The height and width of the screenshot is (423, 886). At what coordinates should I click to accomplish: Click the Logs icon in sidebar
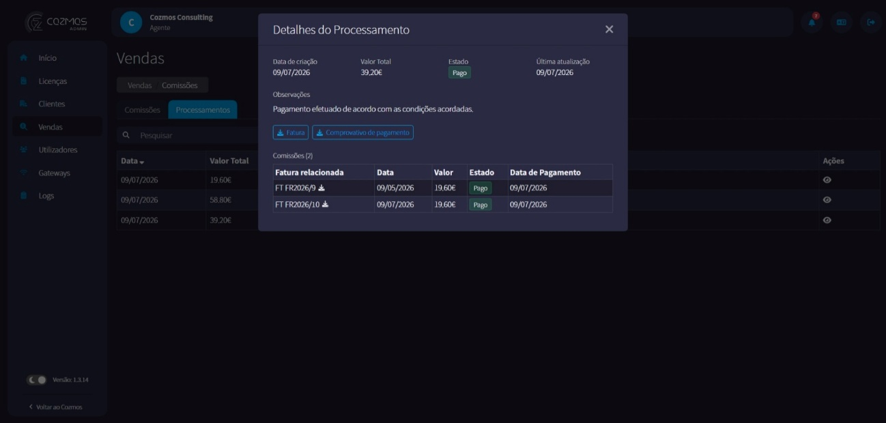(23, 195)
